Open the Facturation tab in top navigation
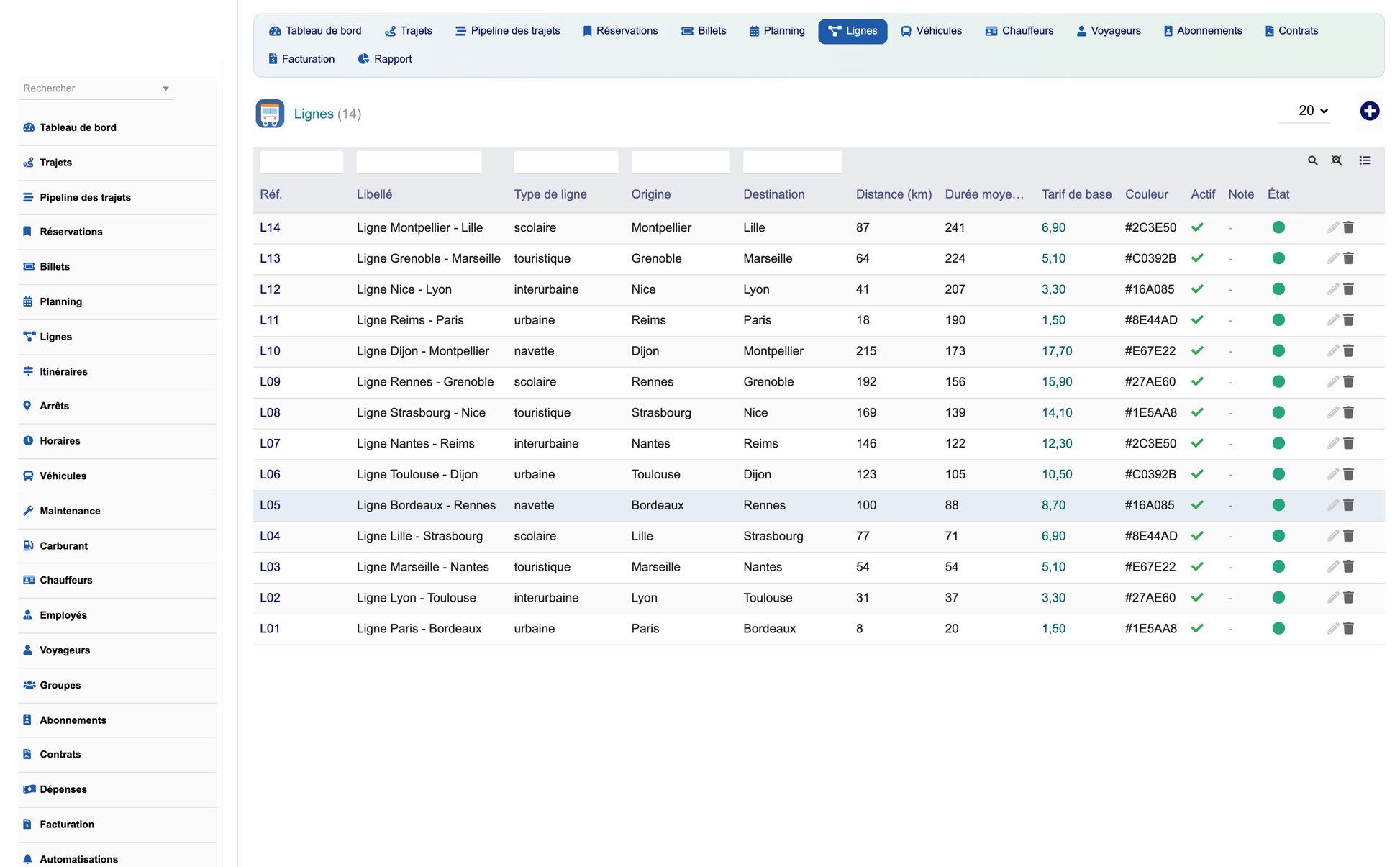 301,59
